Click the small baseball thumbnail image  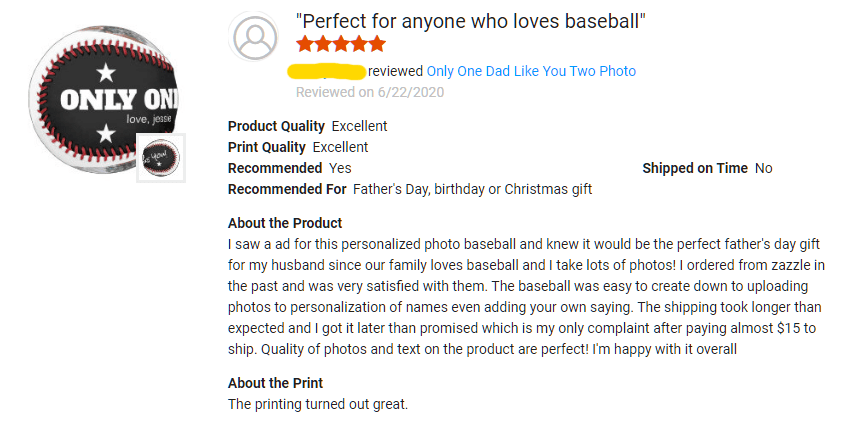(160, 157)
